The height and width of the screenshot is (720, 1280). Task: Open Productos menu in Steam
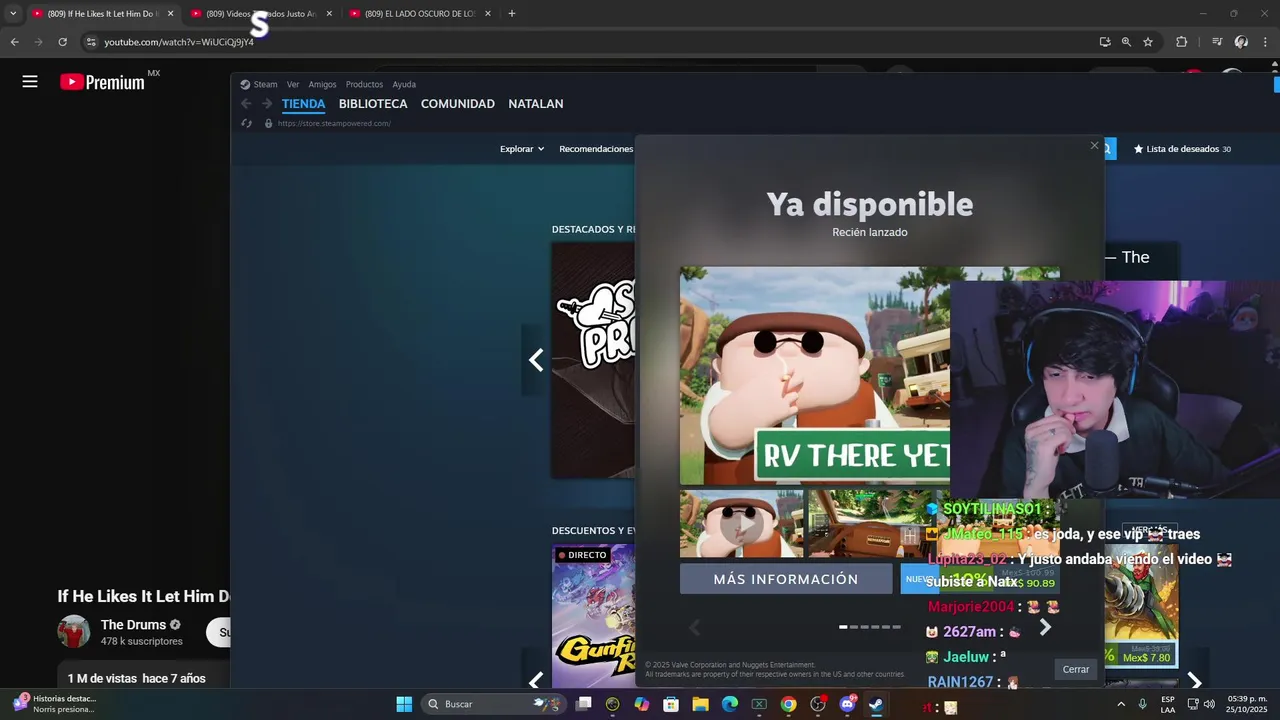[364, 85]
